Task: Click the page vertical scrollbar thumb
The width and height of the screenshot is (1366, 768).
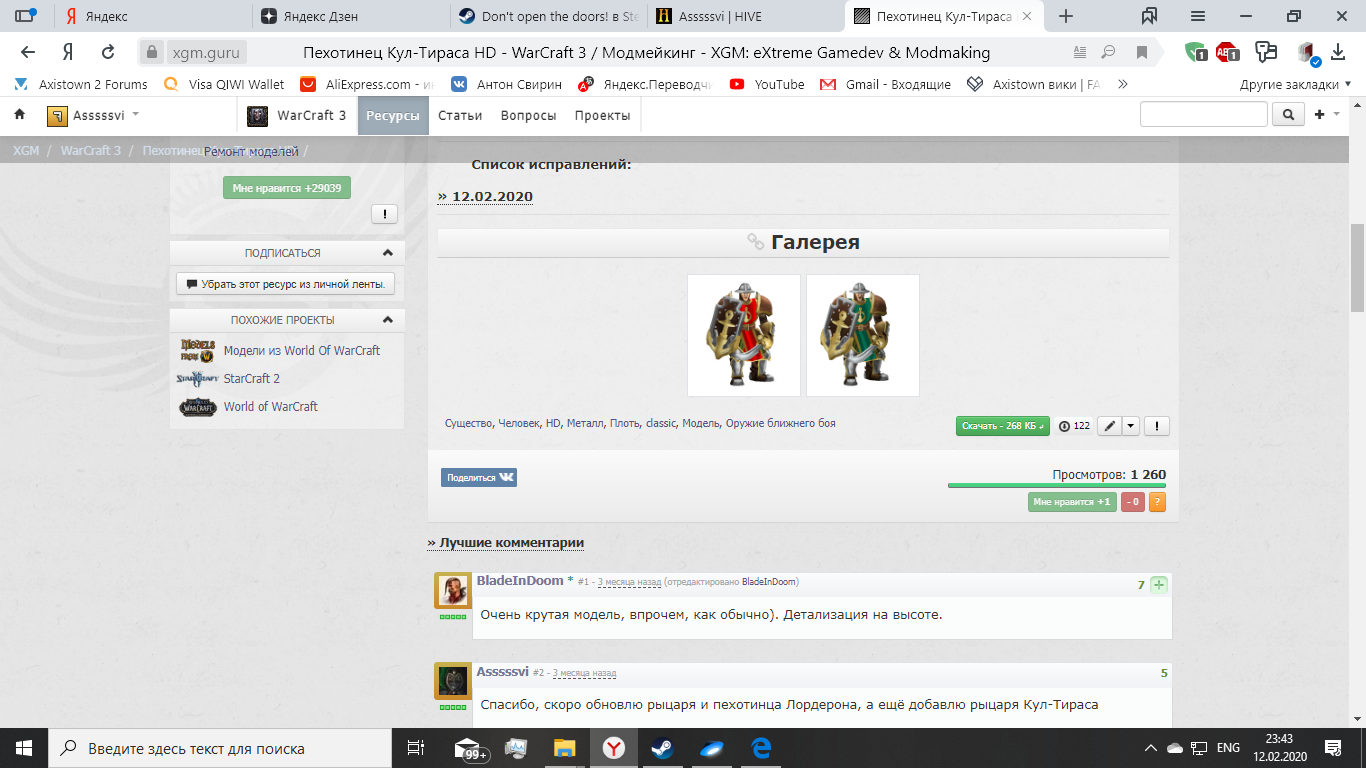Action: coord(1357,268)
